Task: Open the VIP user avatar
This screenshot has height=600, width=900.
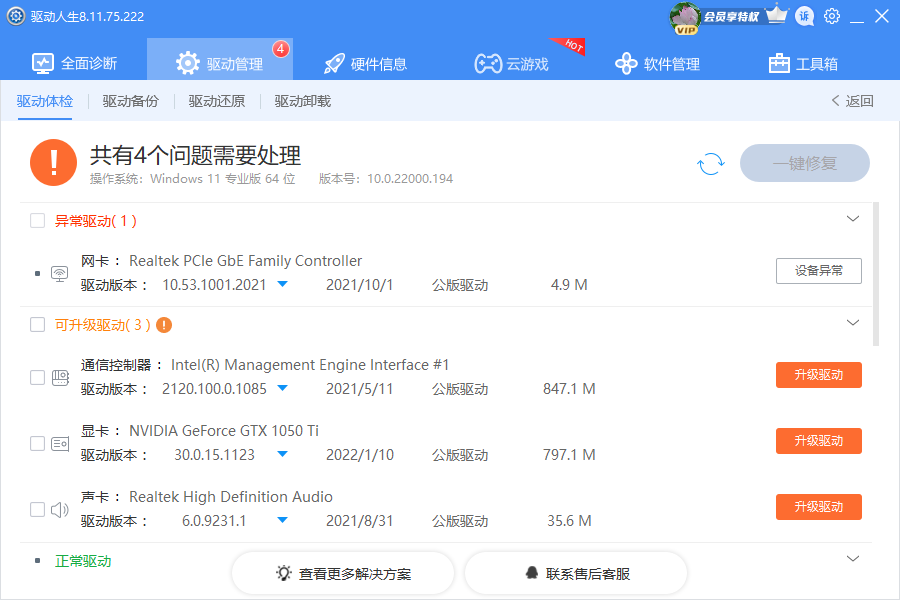Action: point(685,18)
